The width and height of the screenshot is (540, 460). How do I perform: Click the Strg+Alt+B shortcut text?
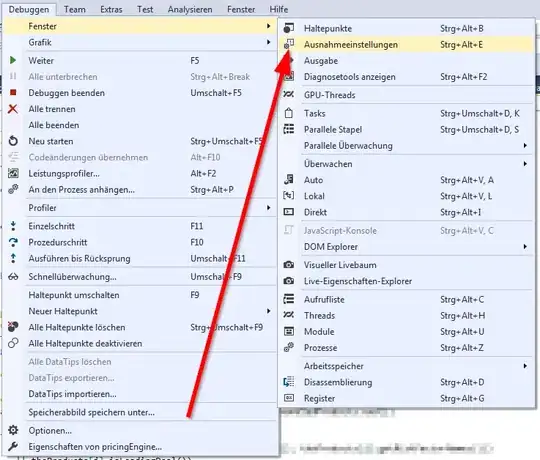click(x=462, y=28)
